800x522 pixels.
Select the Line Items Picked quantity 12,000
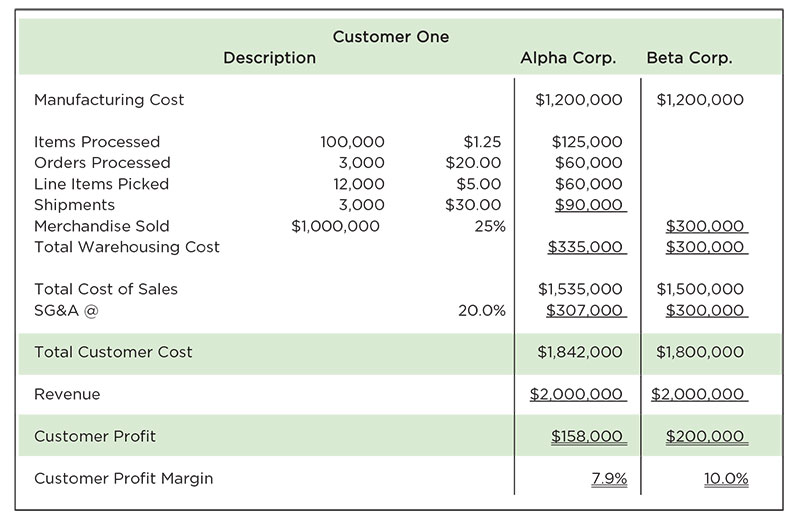pos(358,184)
